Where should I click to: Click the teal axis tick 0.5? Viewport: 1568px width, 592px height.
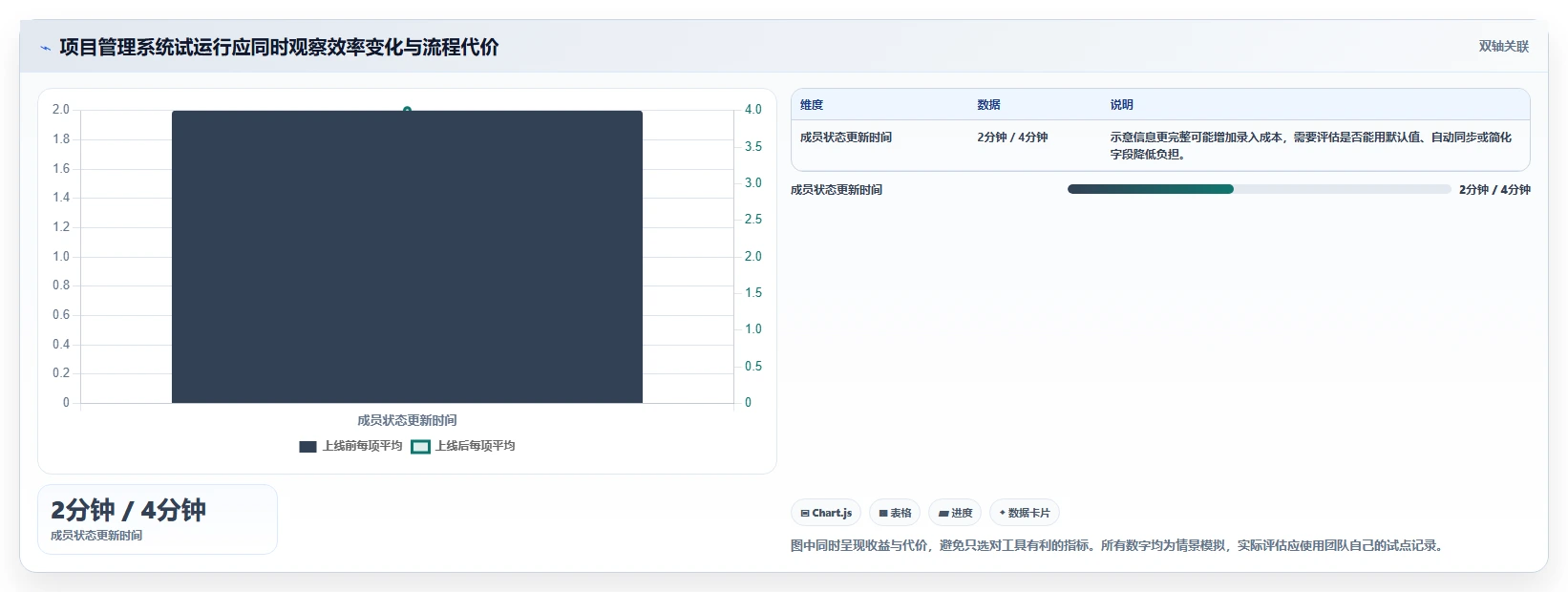point(753,367)
